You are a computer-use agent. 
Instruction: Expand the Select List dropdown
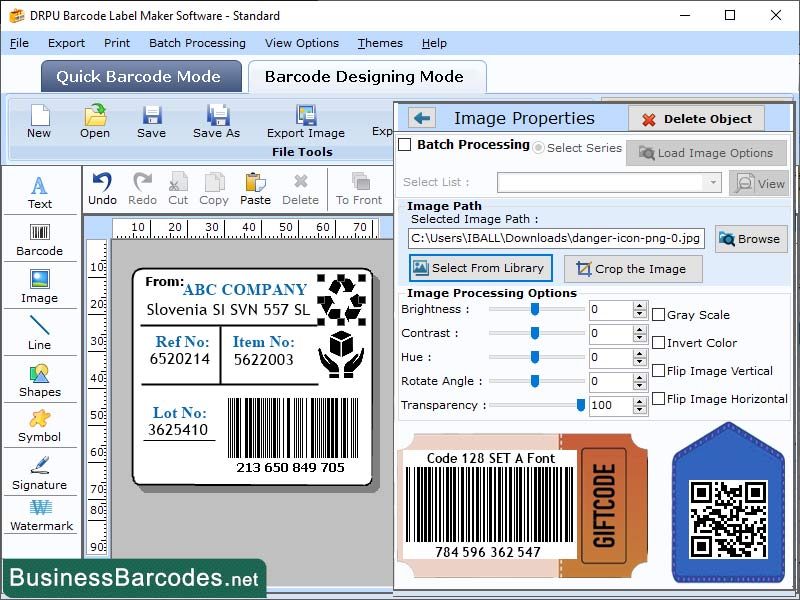tap(712, 183)
